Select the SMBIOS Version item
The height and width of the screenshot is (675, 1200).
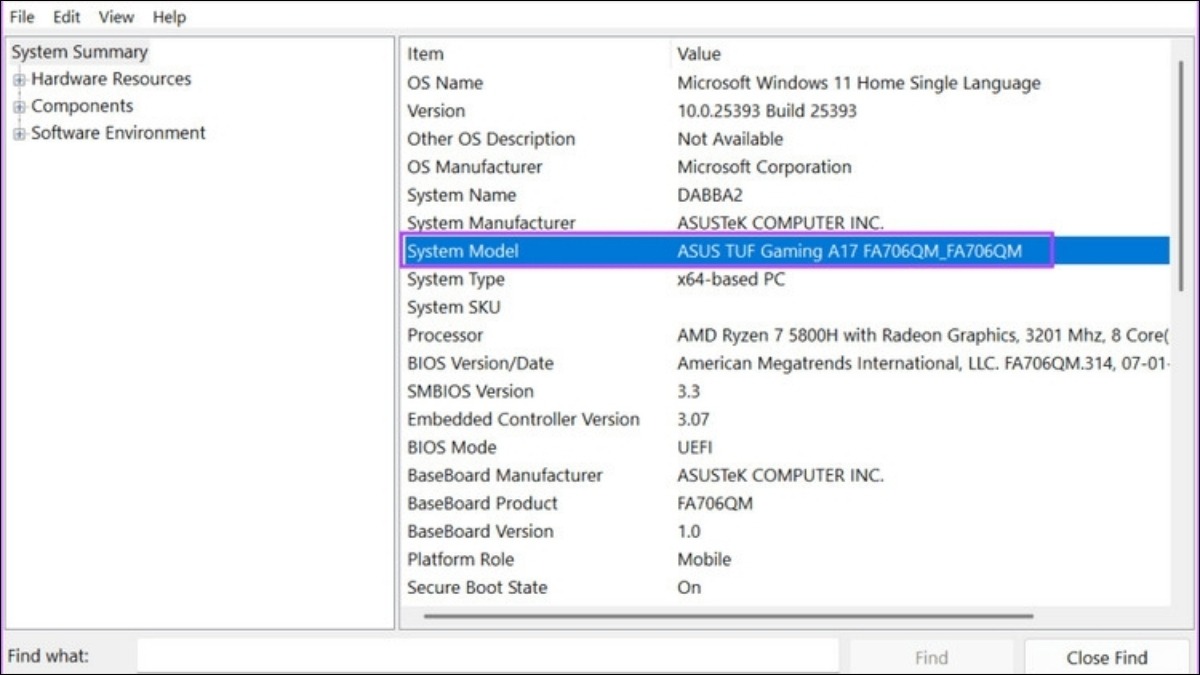click(470, 391)
